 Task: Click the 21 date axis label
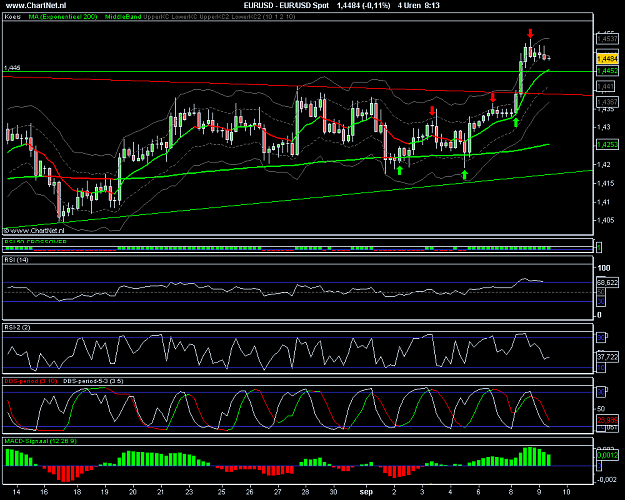tap(160, 492)
